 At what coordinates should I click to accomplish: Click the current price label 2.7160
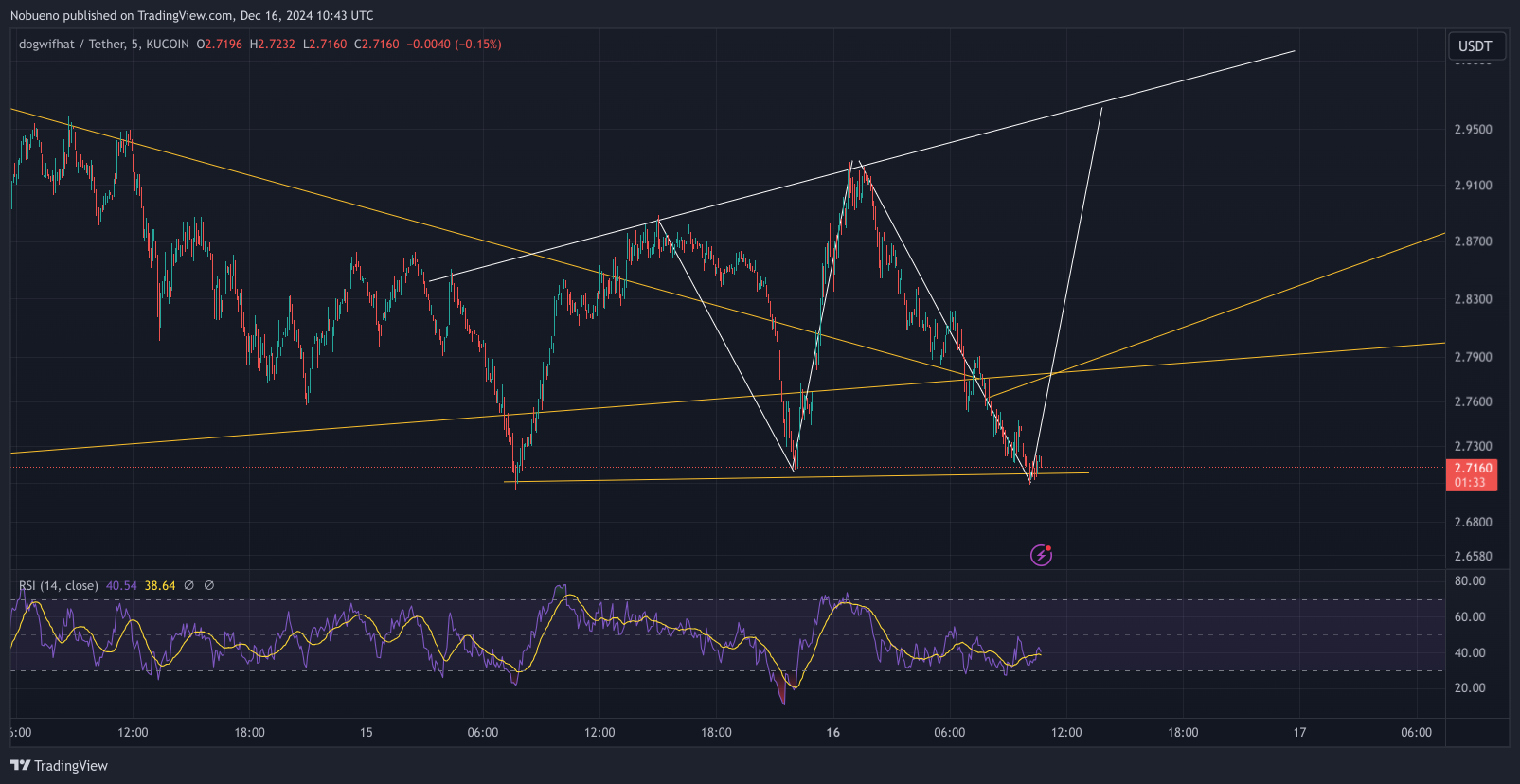[x=1472, y=468]
